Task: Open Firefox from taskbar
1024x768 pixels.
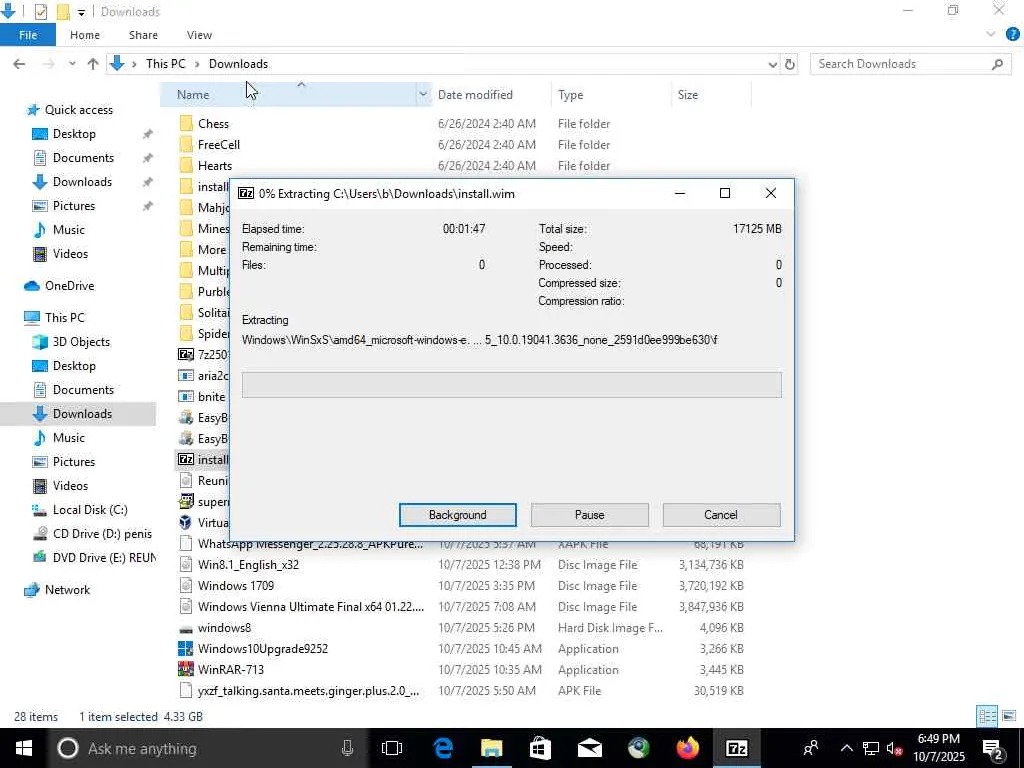Action: tap(688, 748)
